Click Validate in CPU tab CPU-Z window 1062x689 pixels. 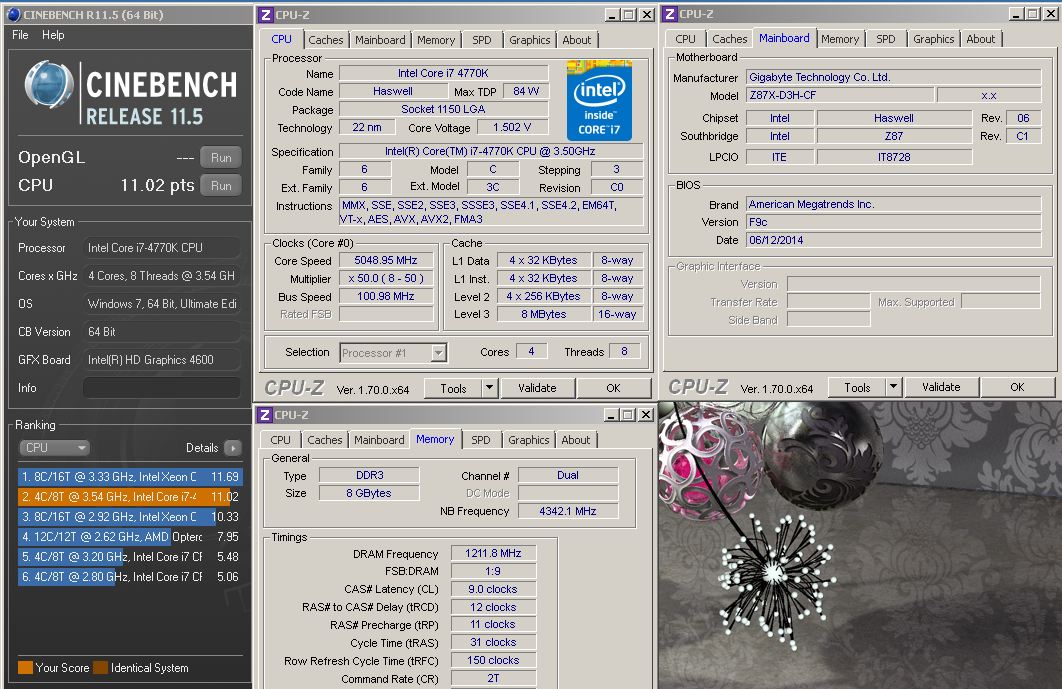pos(537,388)
